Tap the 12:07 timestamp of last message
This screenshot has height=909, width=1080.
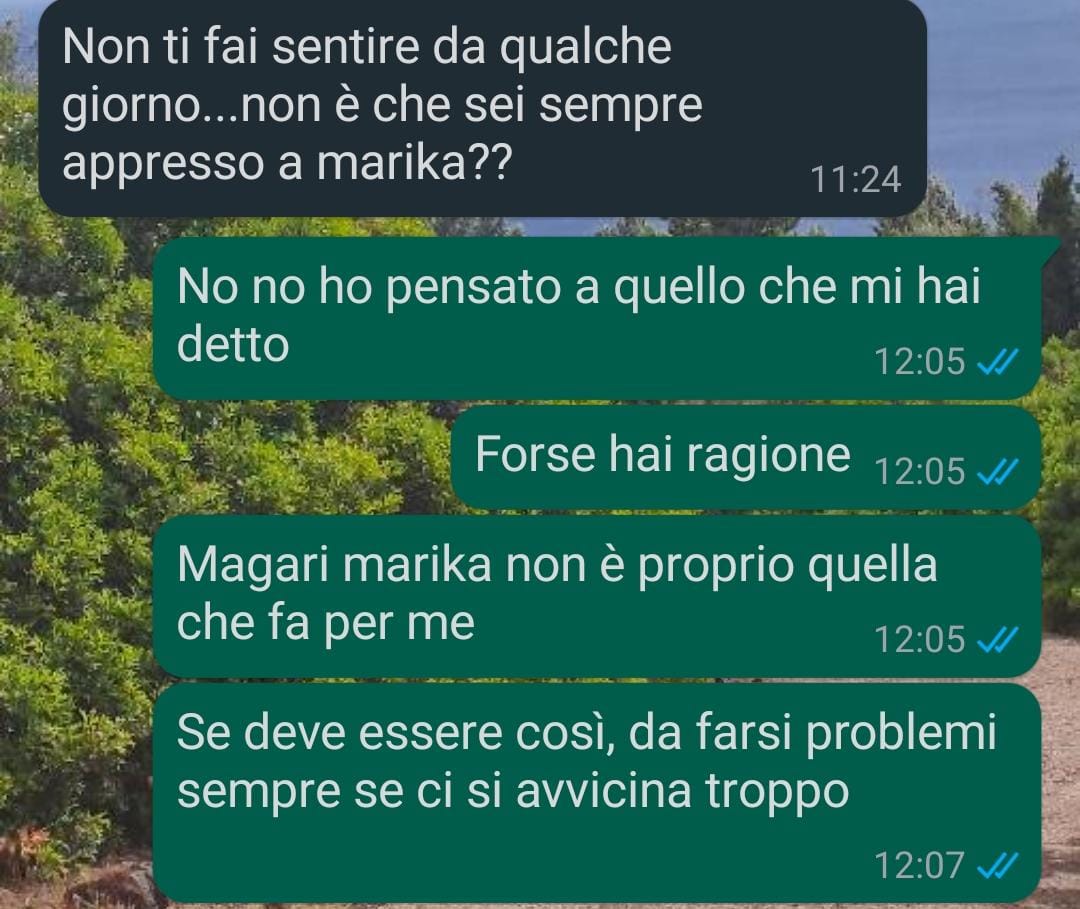coord(920,866)
